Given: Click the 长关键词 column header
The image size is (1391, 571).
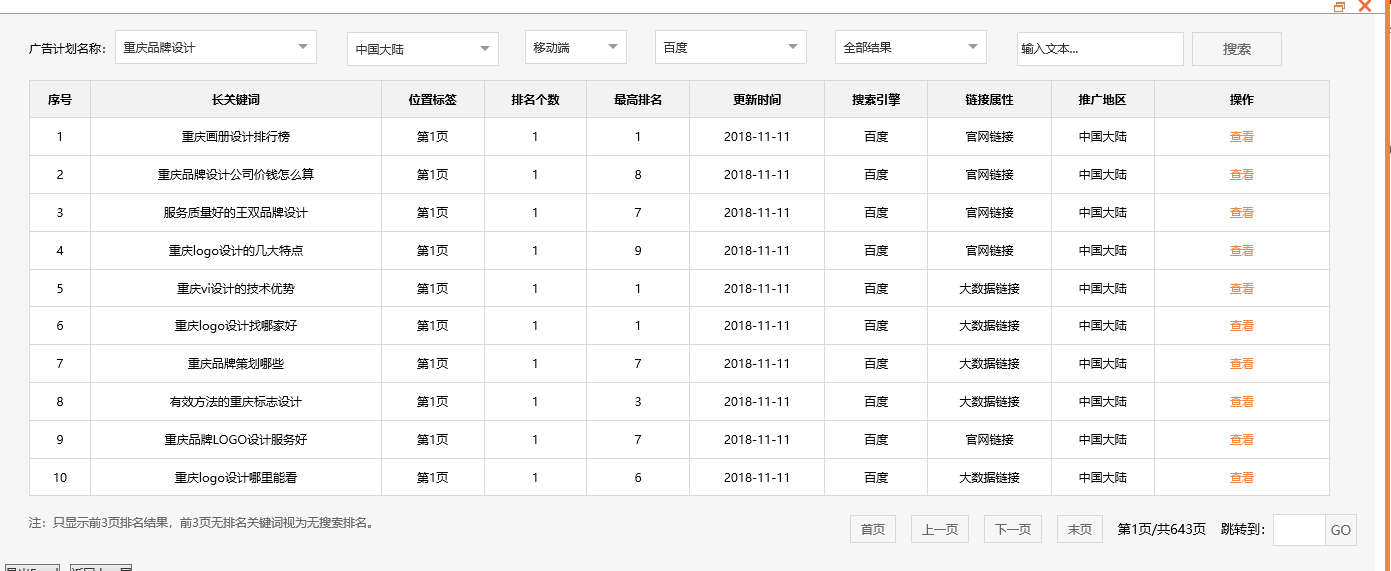Looking at the screenshot, I should tap(236, 100).
